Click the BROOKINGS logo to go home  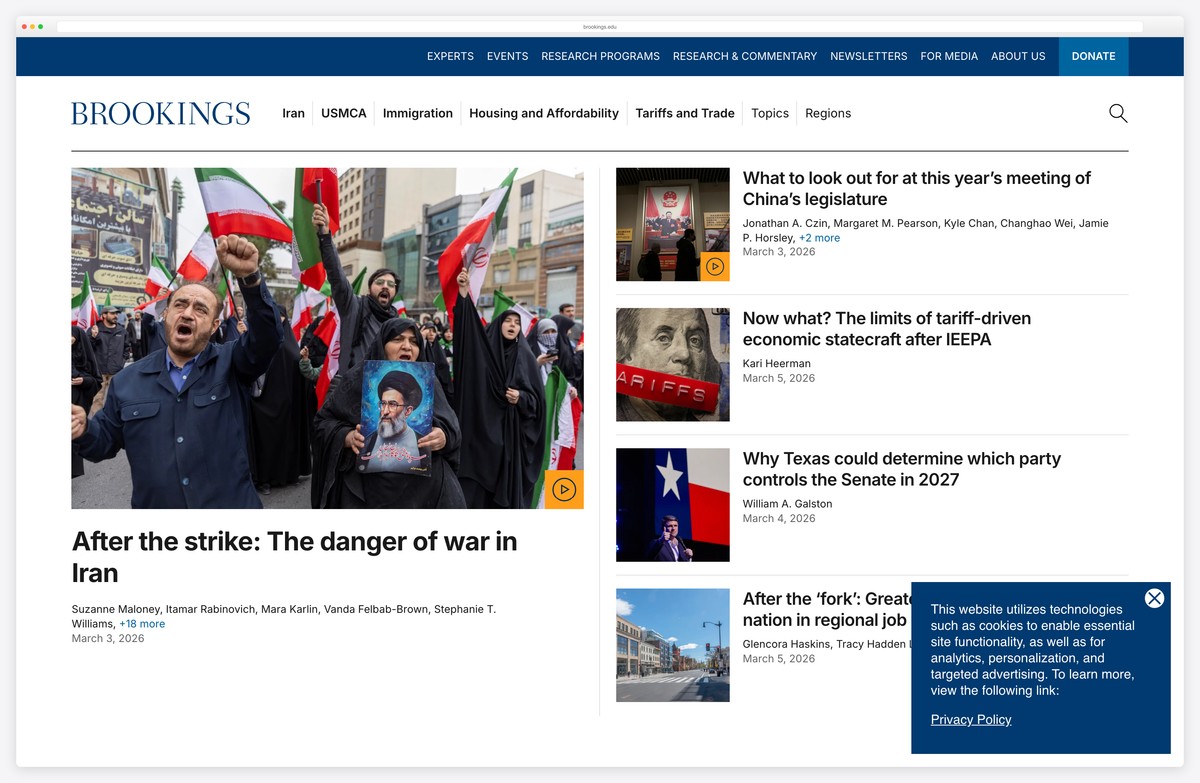point(159,113)
